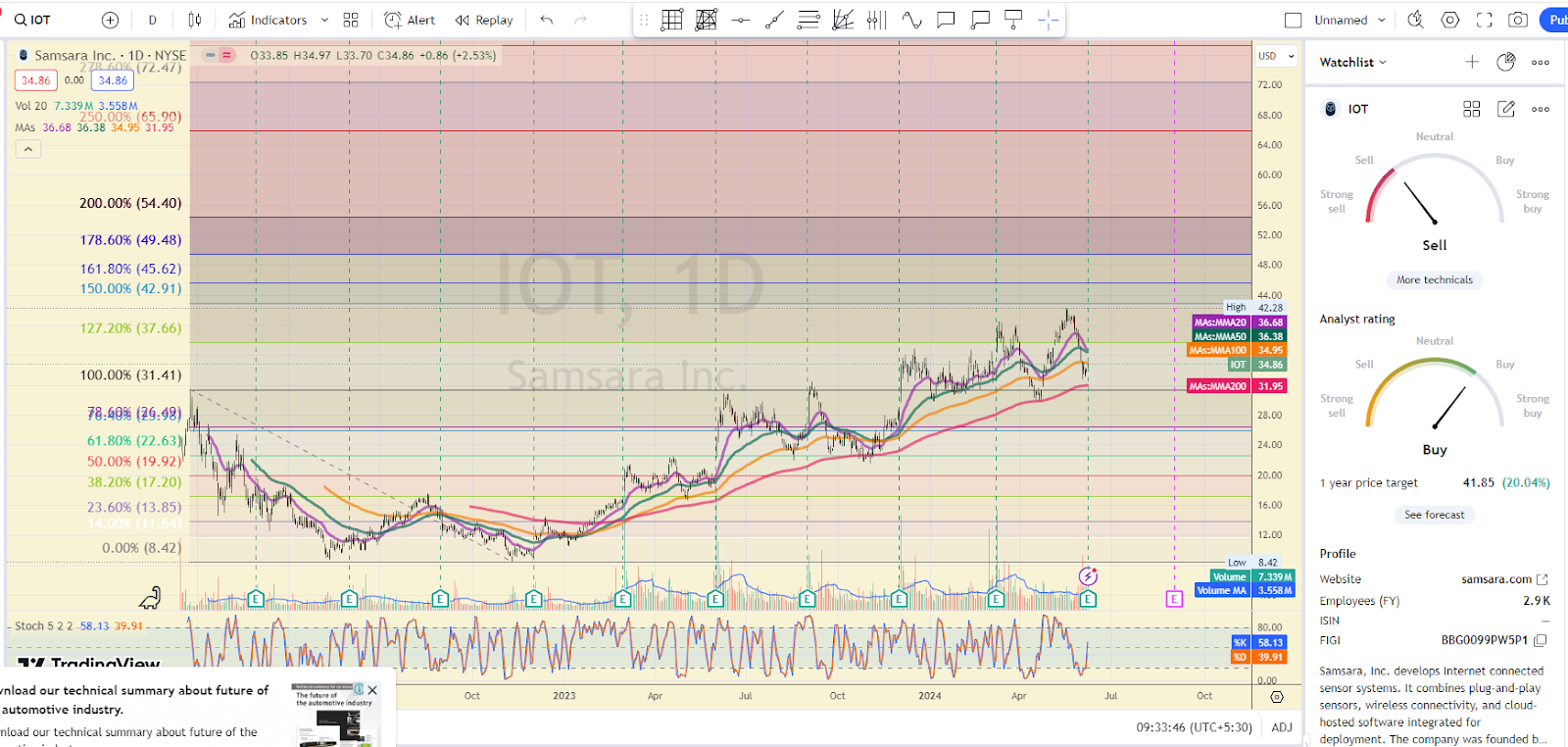Open the Unnamed layout dropdown
Screen dimensions: 1568x747
pos(1350,20)
